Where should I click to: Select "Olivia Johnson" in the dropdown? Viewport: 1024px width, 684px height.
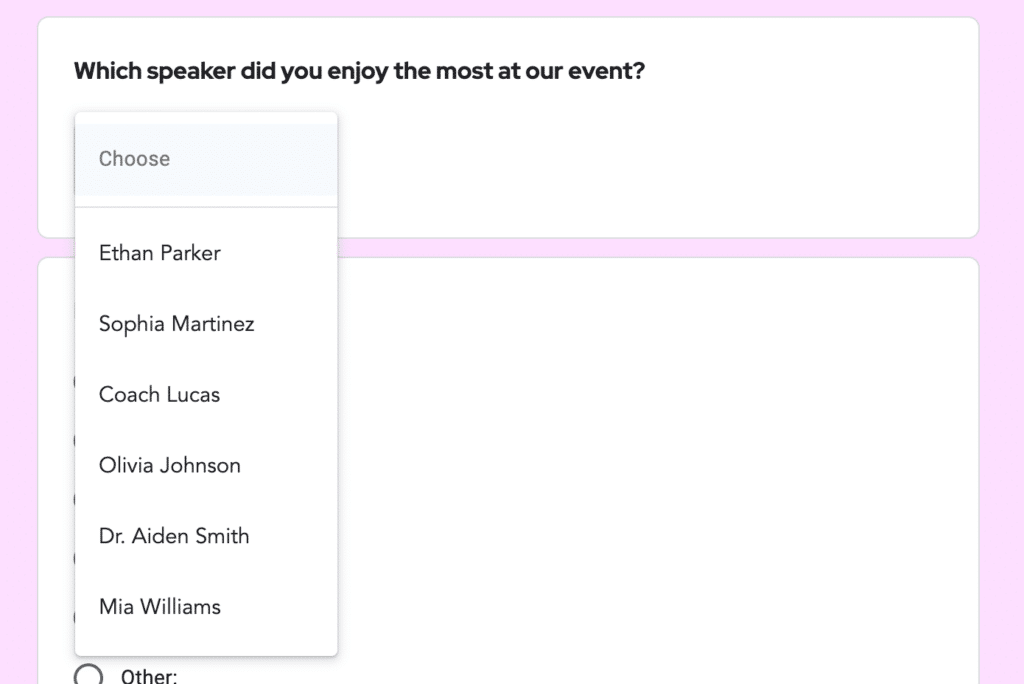(169, 465)
